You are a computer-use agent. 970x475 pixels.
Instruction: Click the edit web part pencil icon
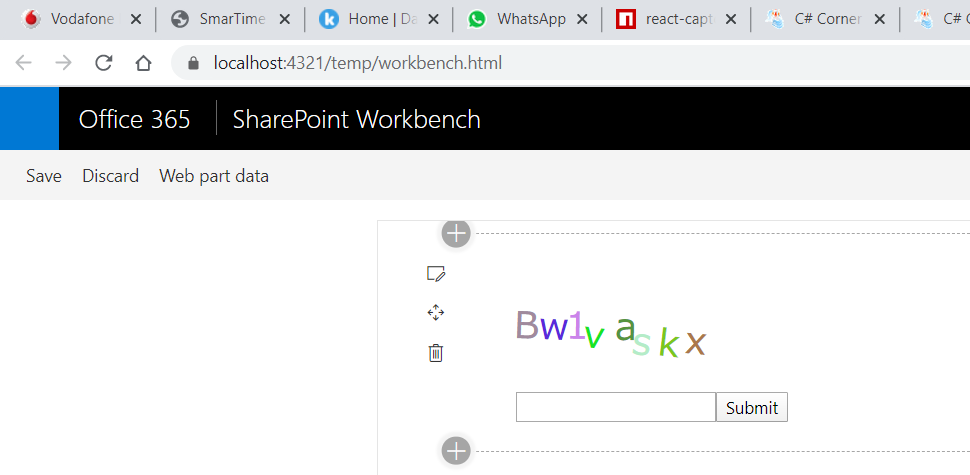pos(436,273)
